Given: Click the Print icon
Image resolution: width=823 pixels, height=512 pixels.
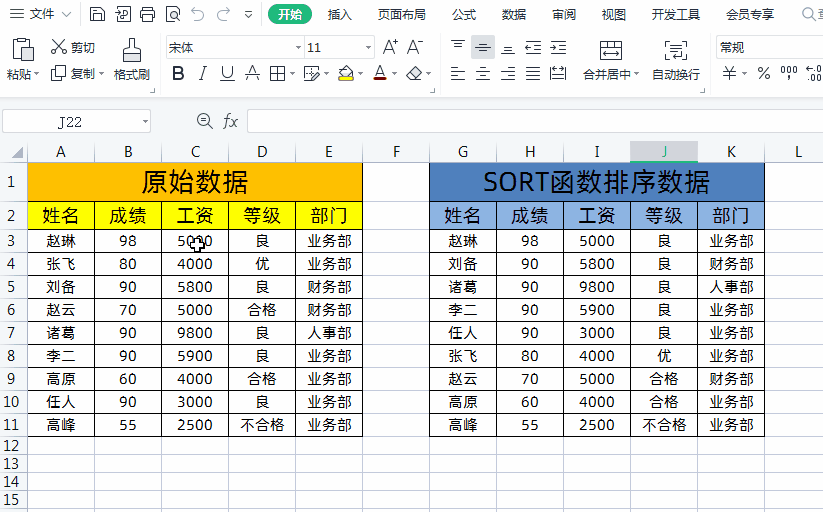Looking at the screenshot, I should pos(148,14).
